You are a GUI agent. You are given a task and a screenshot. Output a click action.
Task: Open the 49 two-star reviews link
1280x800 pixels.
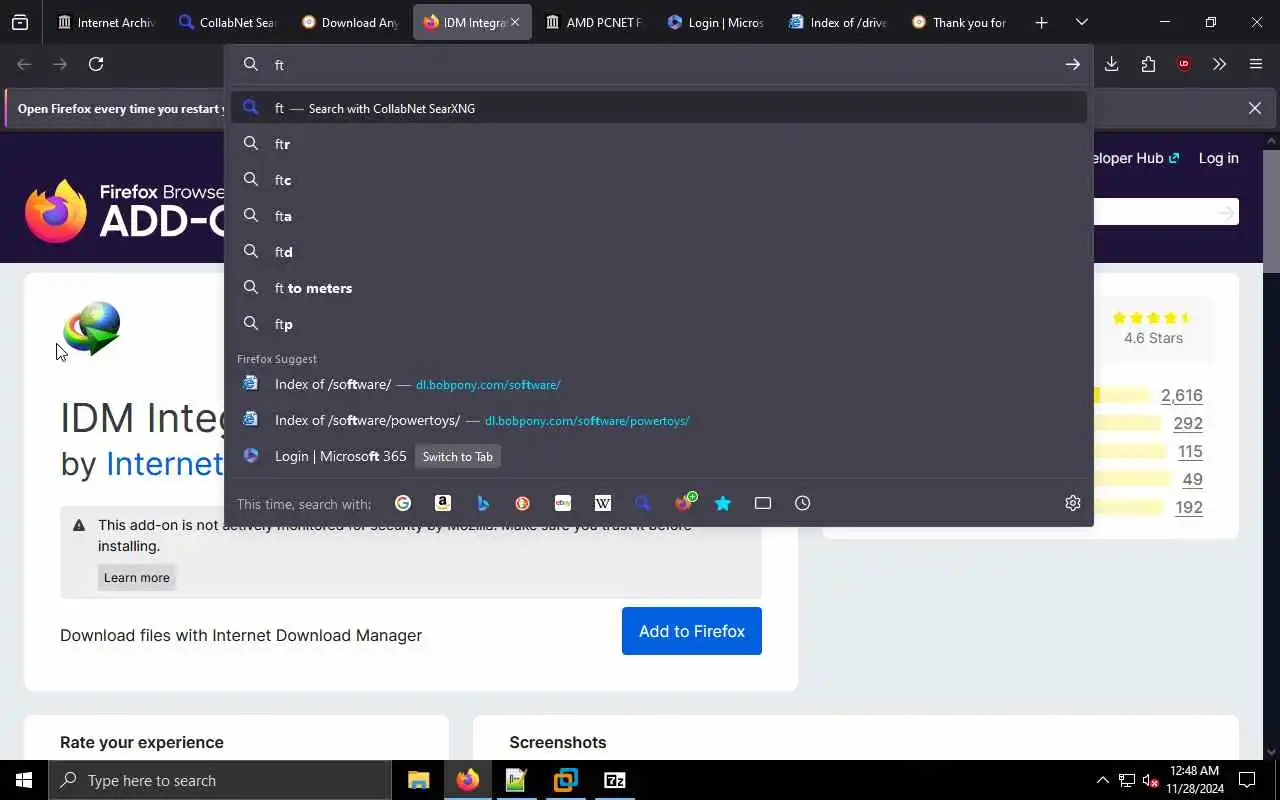(1192, 479)
